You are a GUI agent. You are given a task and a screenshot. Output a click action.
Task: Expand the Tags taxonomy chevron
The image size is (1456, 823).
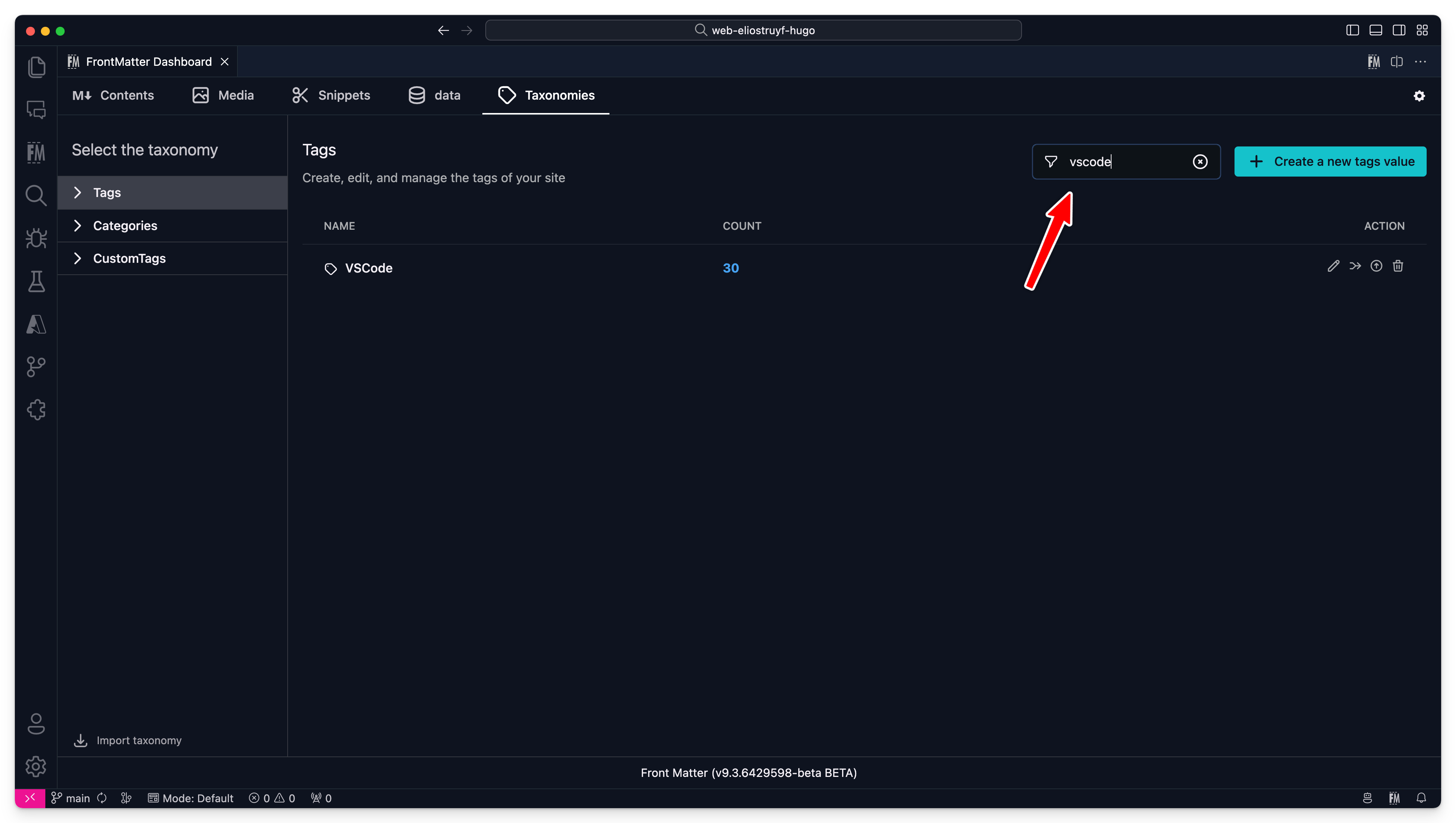pyautogui.click(x=78, y=193)
